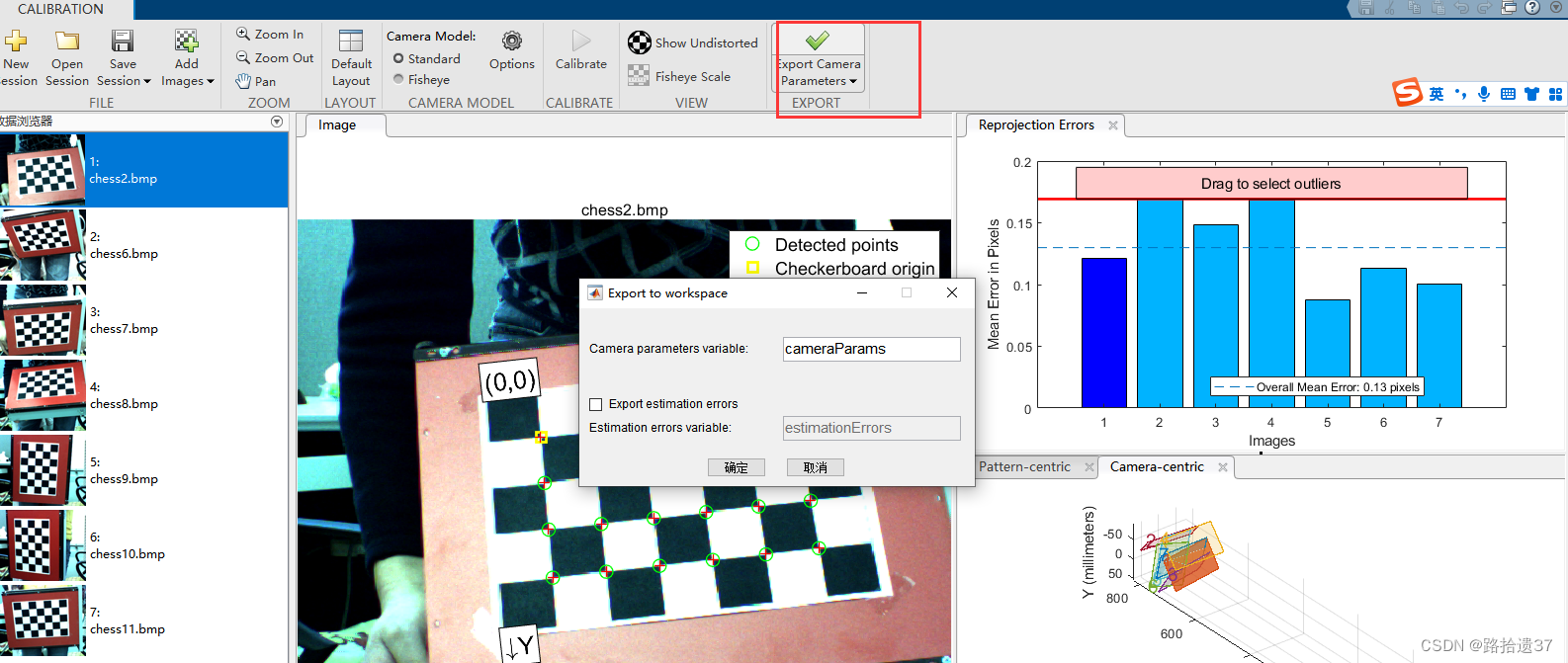
Task: Open camera model Options gear
Action: (x=512, y=41)
